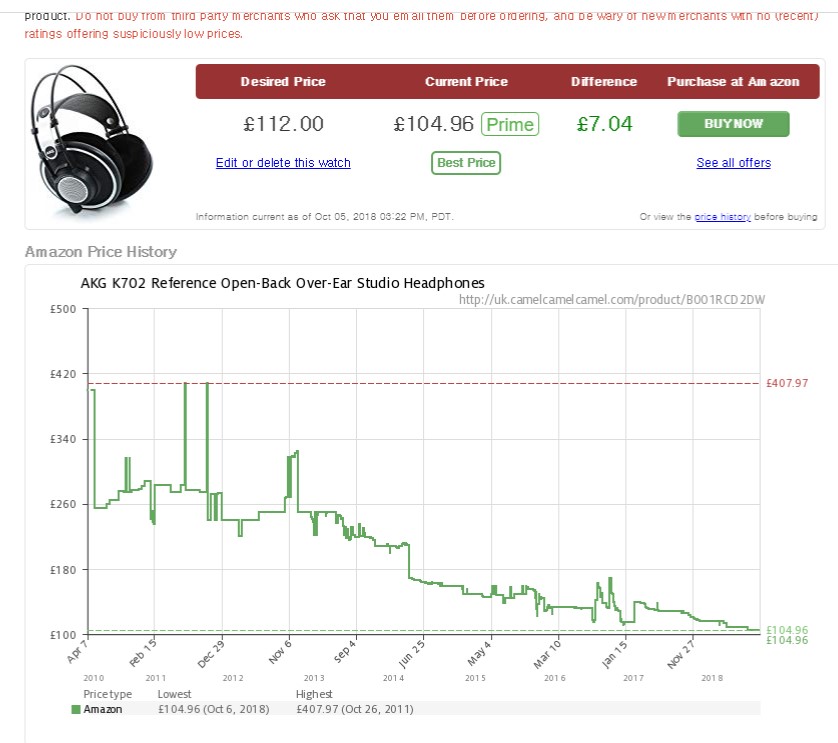Click the Highest legend column header

pyautogui.click(x=314, y=694)
